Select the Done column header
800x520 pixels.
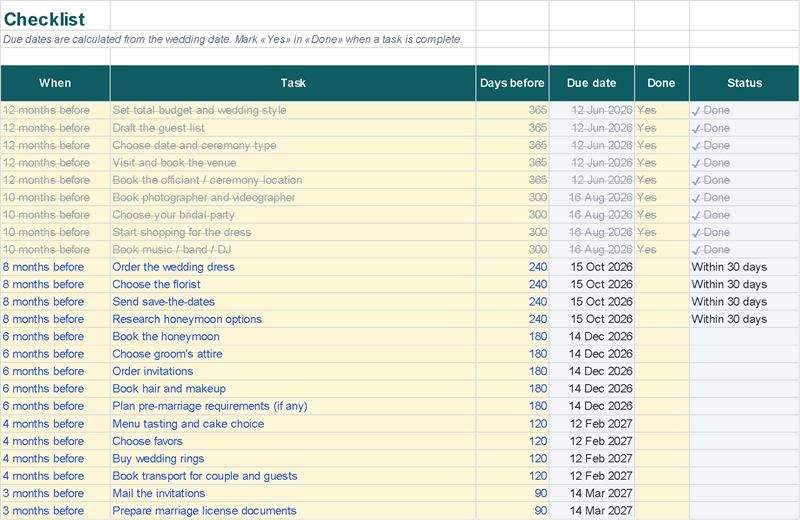(662, 83)
